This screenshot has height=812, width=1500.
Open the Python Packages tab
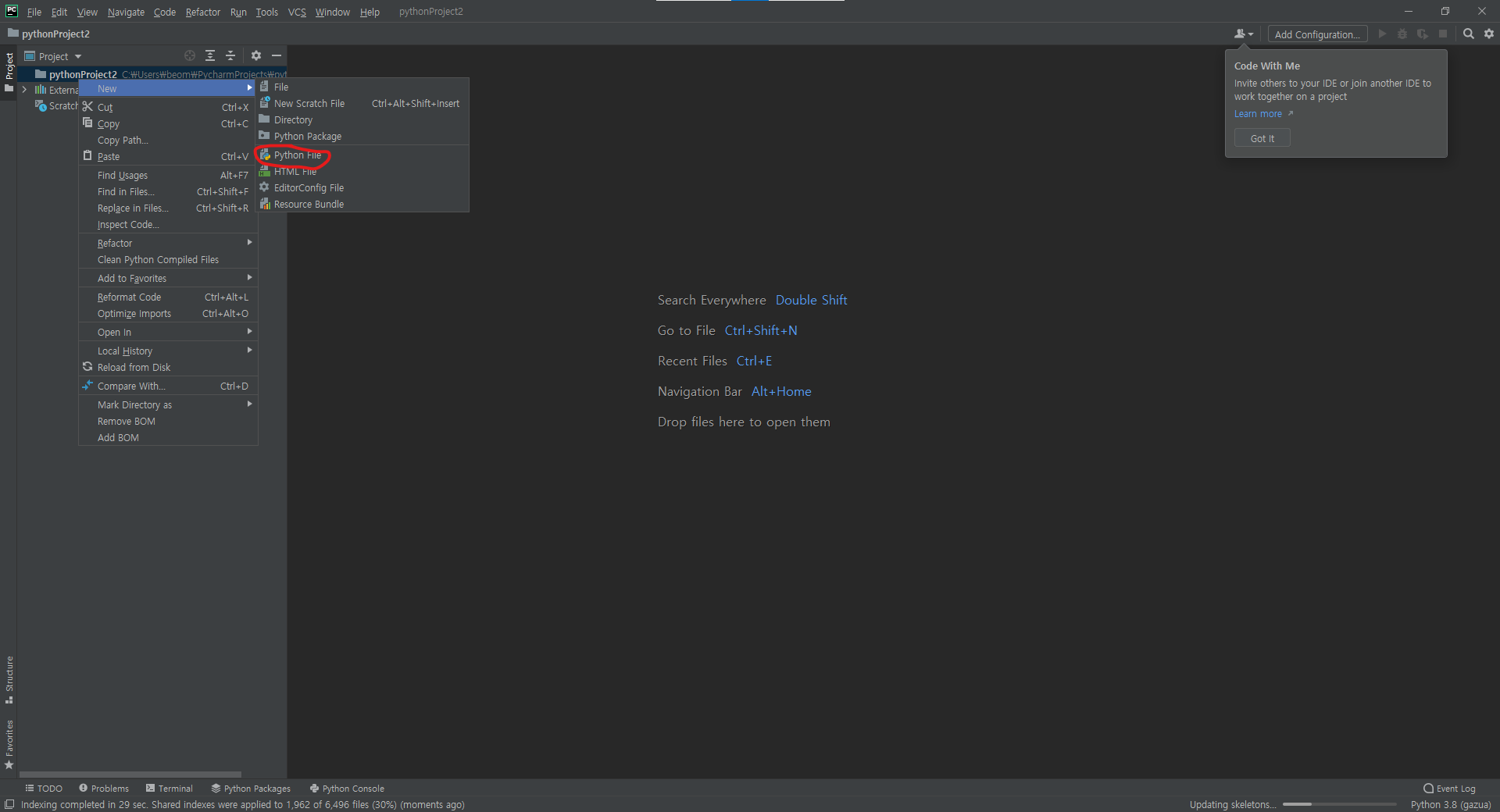pos(251,788)
